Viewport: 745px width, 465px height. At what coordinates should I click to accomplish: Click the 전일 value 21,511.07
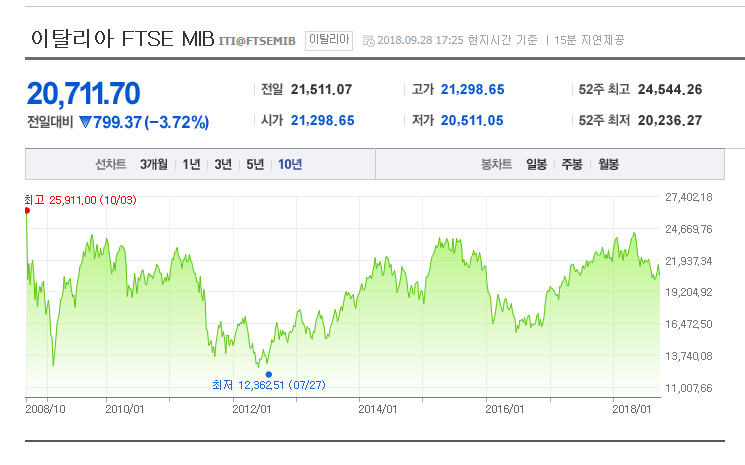tap(321, 89)
